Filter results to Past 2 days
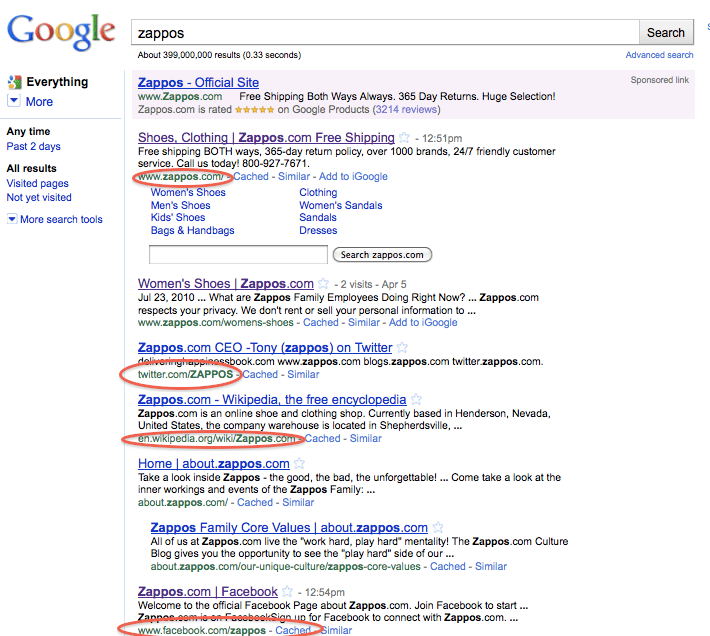 tap(33, 147)
